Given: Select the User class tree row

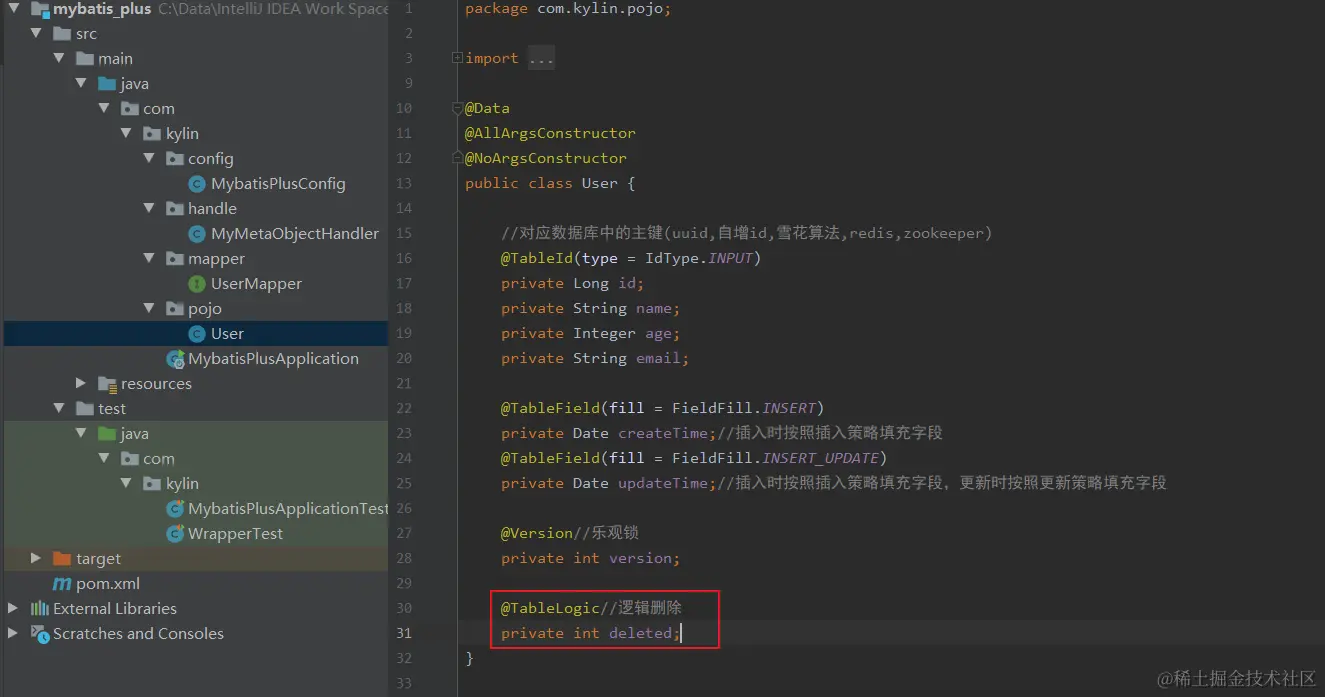Looking at the screenshot, I should pyautogui.click(x=195, y=333).
